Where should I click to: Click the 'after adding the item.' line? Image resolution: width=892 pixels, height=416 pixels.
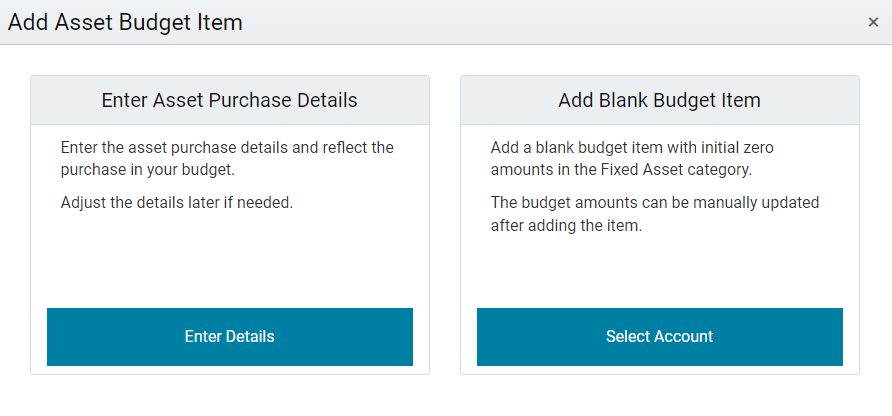[x=566, y=226]
